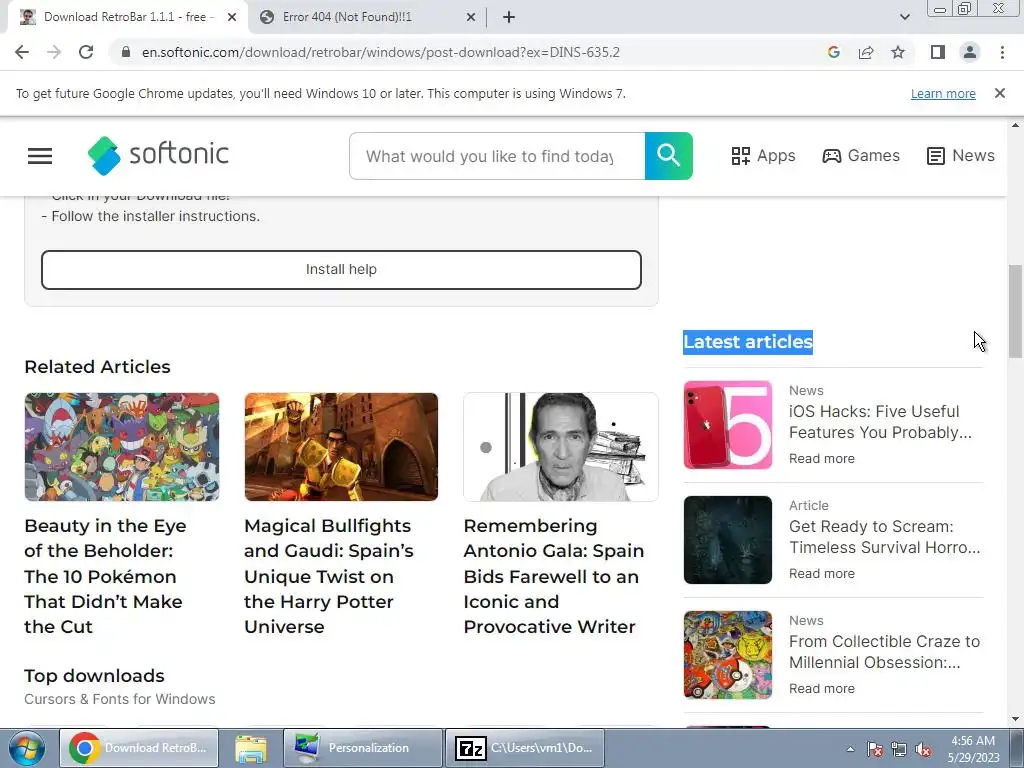
Task: Select the Download RetroBar tab
Action: pyautogui.click(x=127, y=17)
